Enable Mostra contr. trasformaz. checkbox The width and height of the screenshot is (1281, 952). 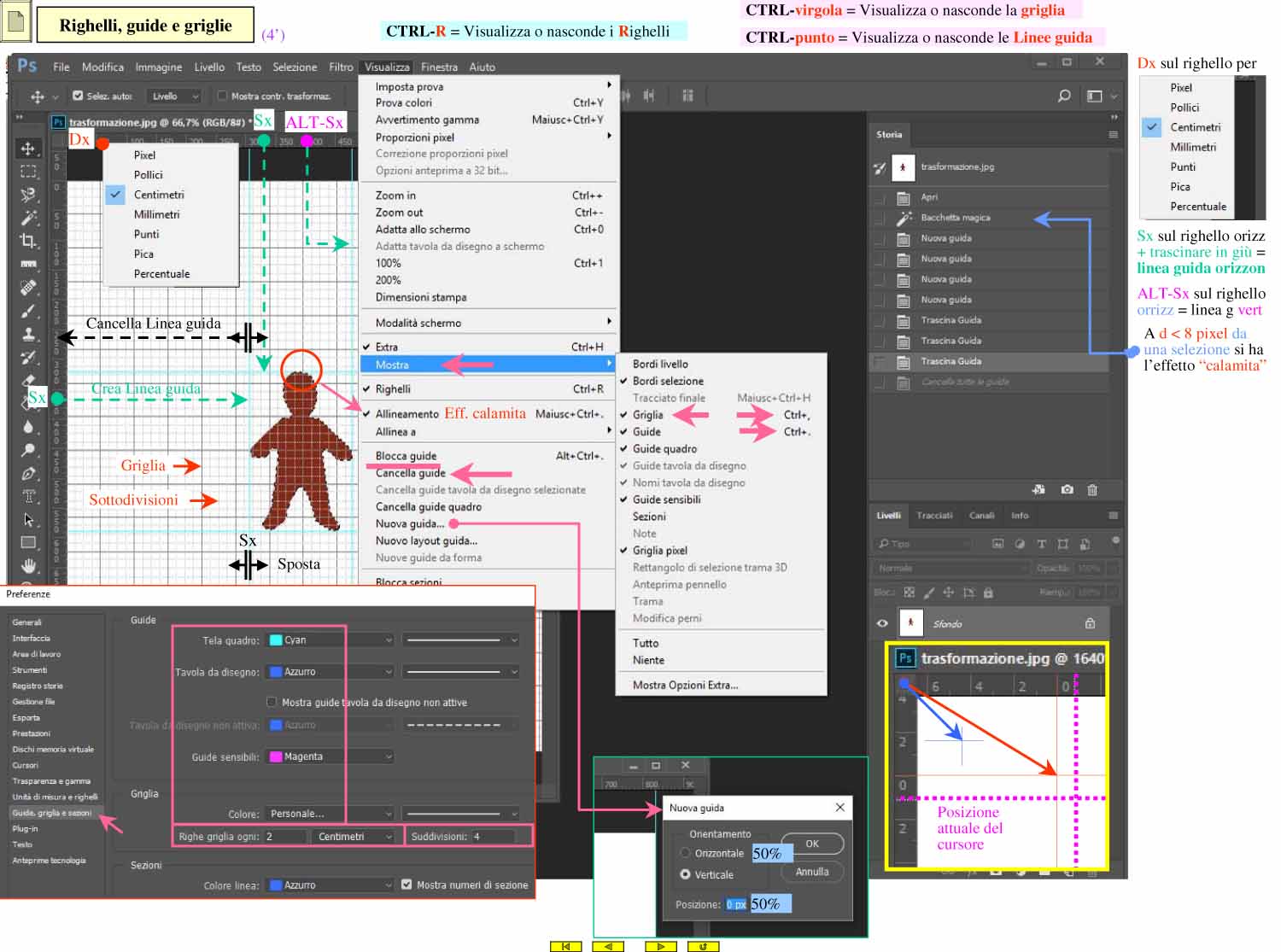(x=222, y=96)
